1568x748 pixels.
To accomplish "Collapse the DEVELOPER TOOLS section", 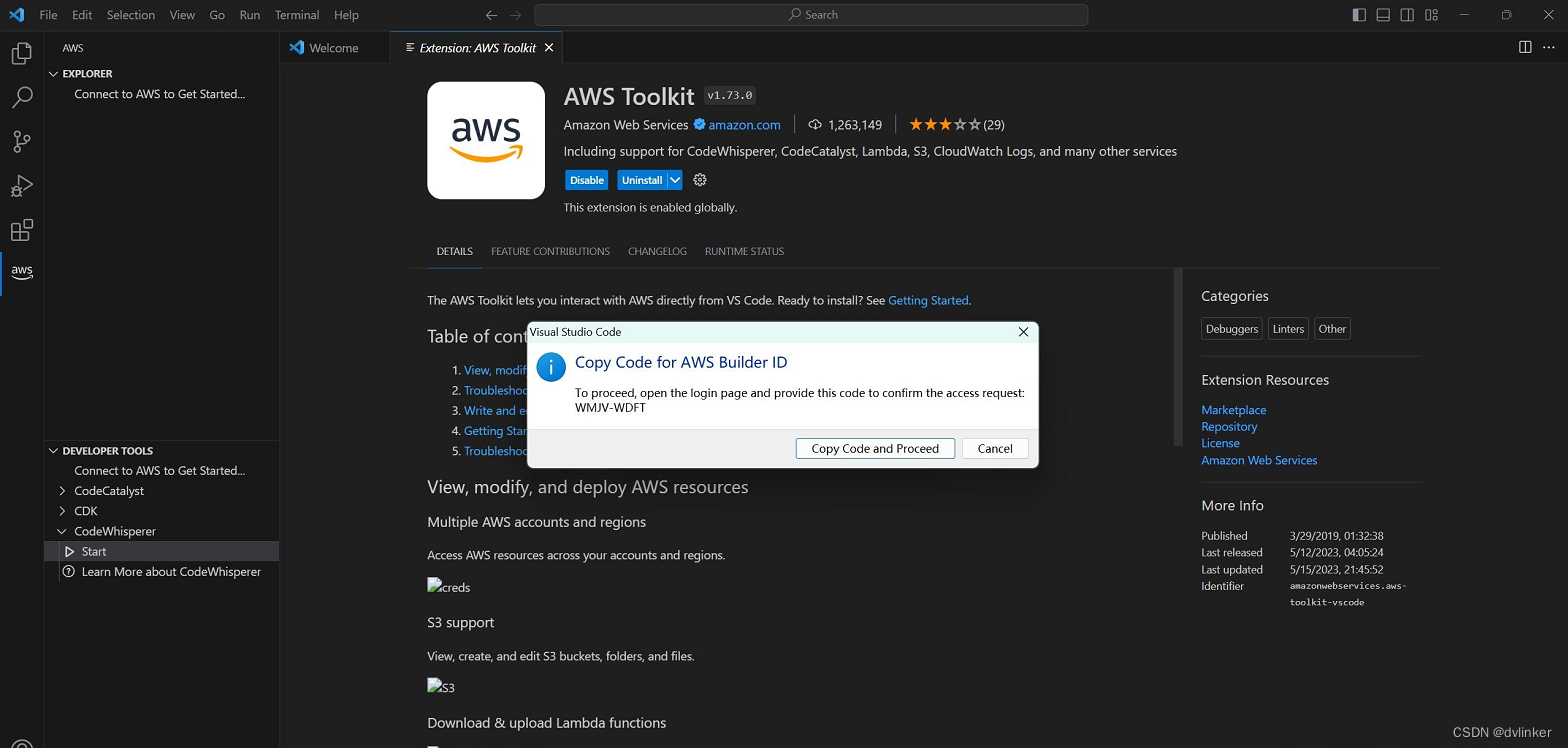I will pos(54,451).
